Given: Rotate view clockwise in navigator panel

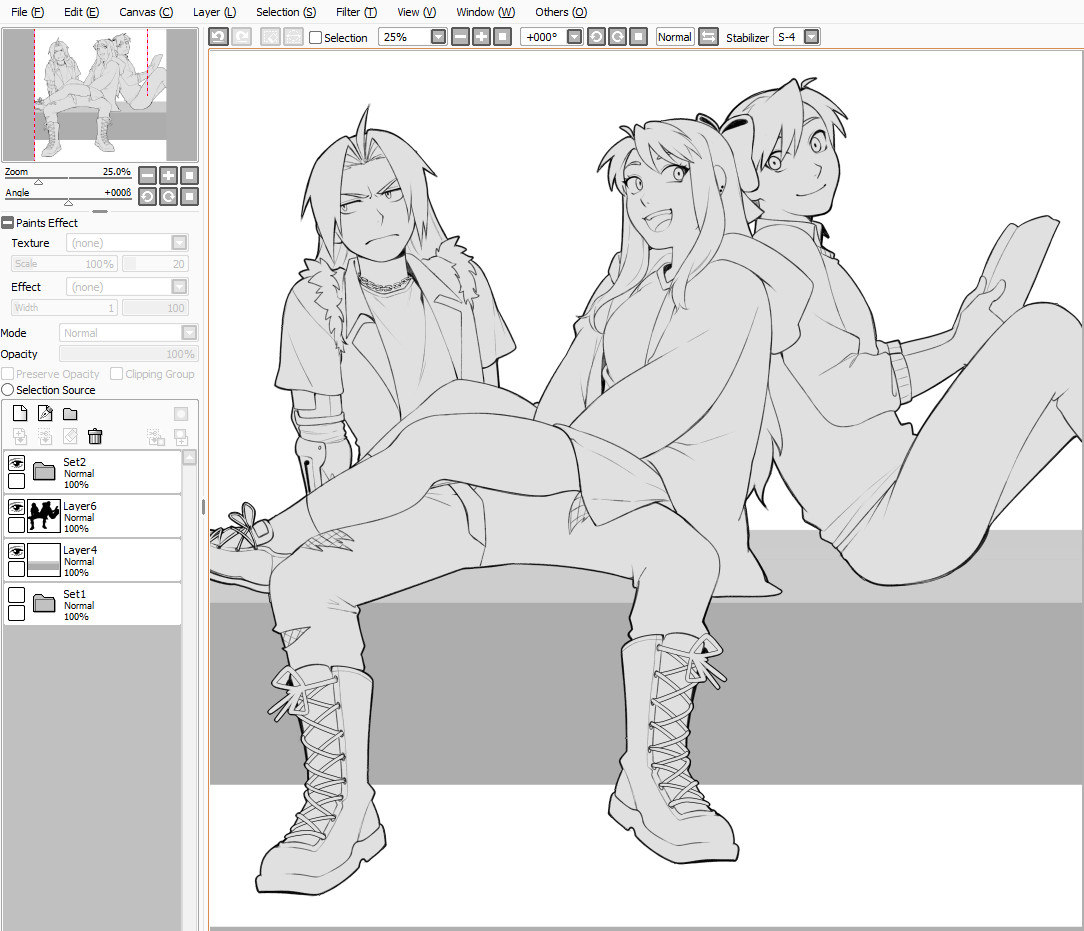Looking at the screenshot, I should 168,197.
